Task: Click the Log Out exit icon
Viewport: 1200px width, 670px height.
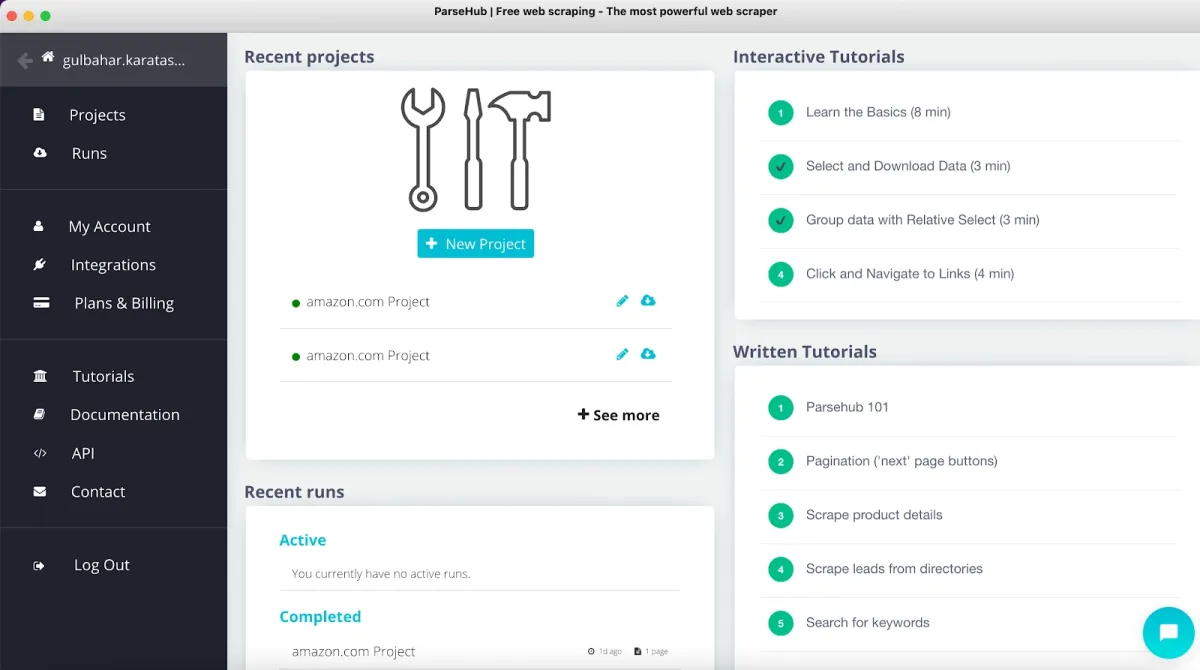Action: pos(40,566)
